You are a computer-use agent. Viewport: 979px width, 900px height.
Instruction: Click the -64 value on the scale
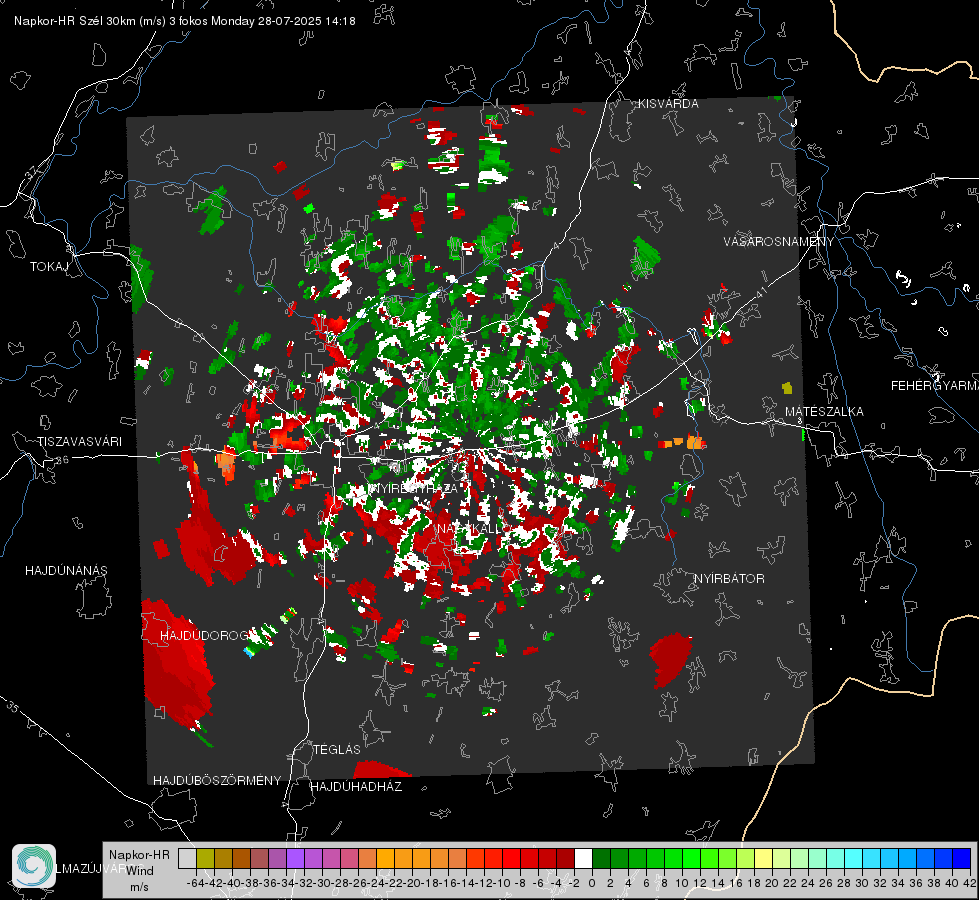coord(195,883)
